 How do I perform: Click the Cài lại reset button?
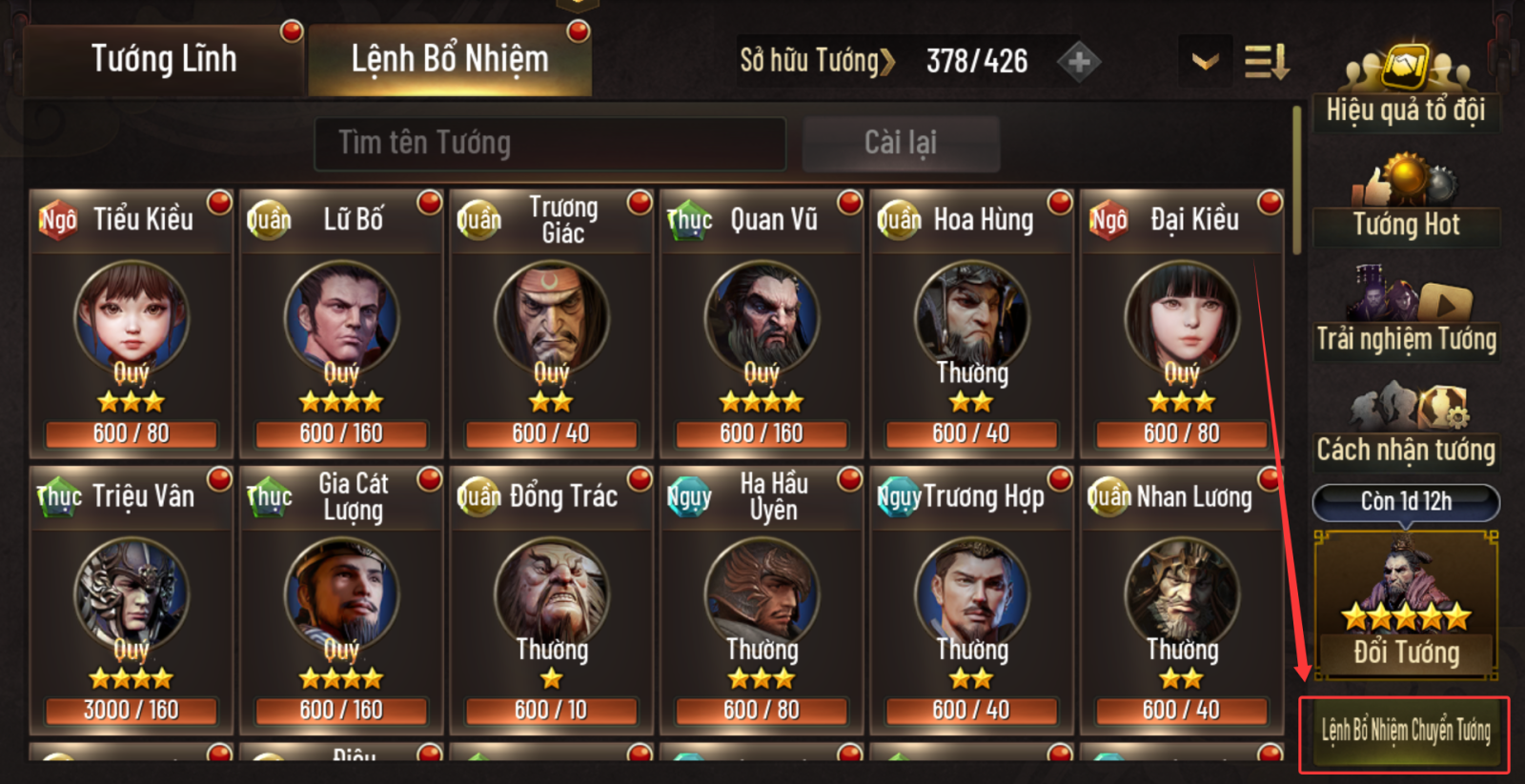pyautogui.click(x=901, y=143)
